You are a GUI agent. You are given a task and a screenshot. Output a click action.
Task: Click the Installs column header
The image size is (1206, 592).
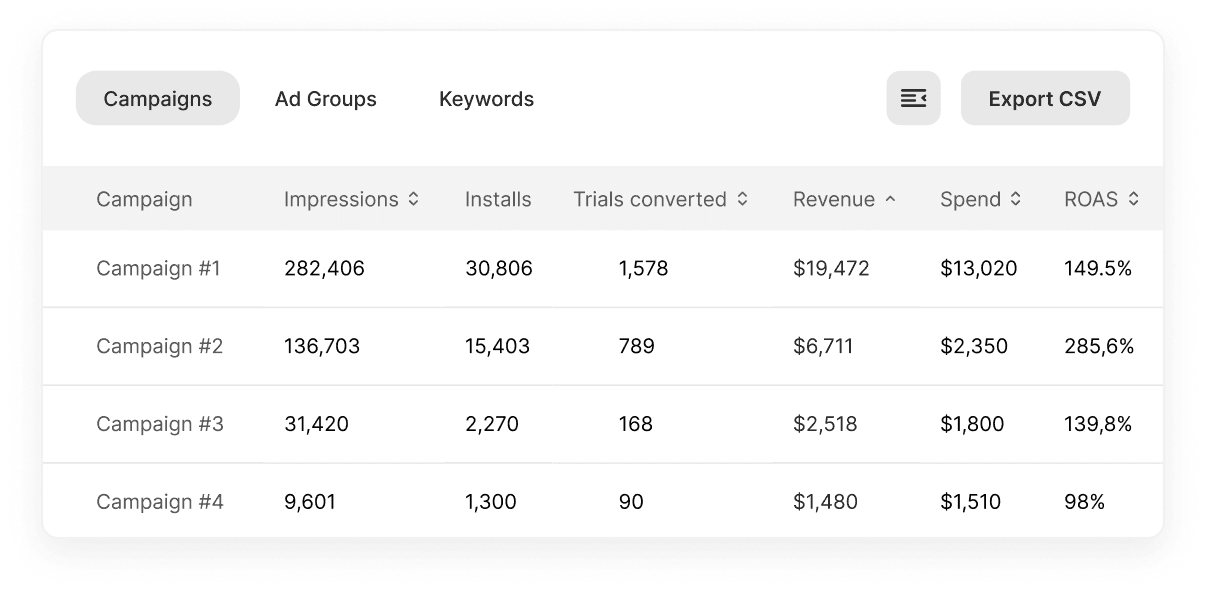[497, 199]
